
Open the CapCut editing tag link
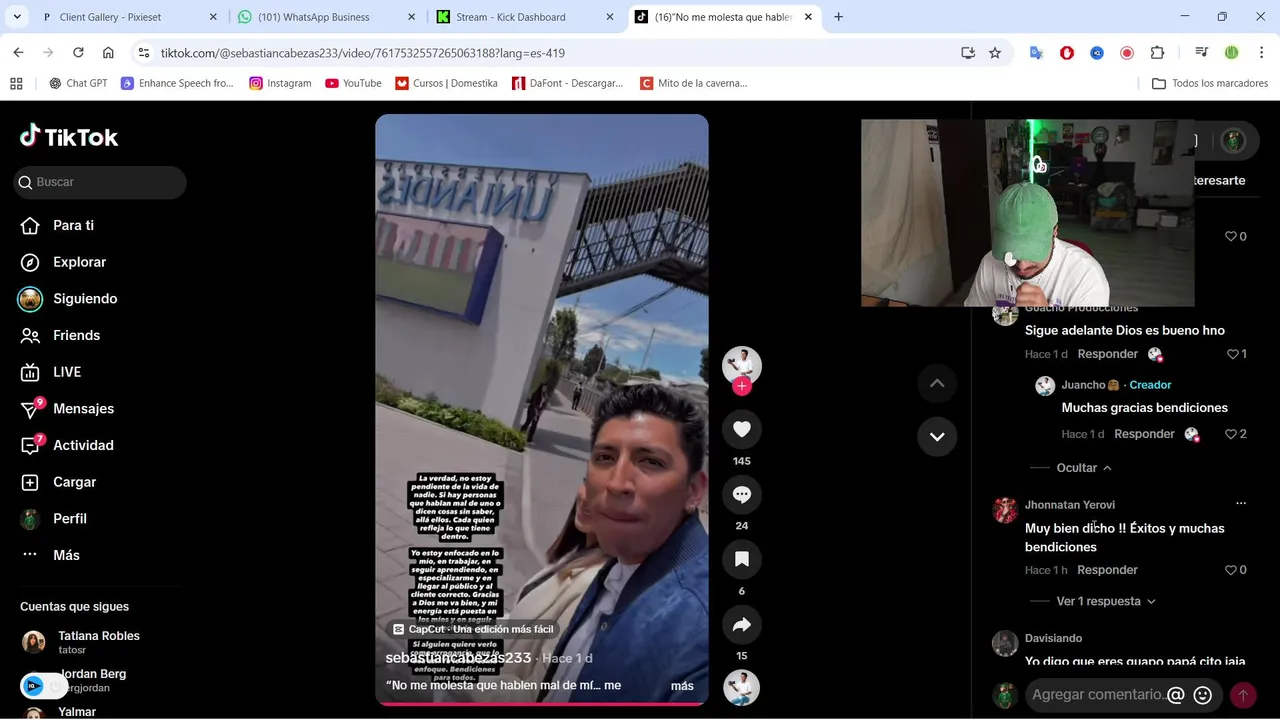(x=472, y=629)
